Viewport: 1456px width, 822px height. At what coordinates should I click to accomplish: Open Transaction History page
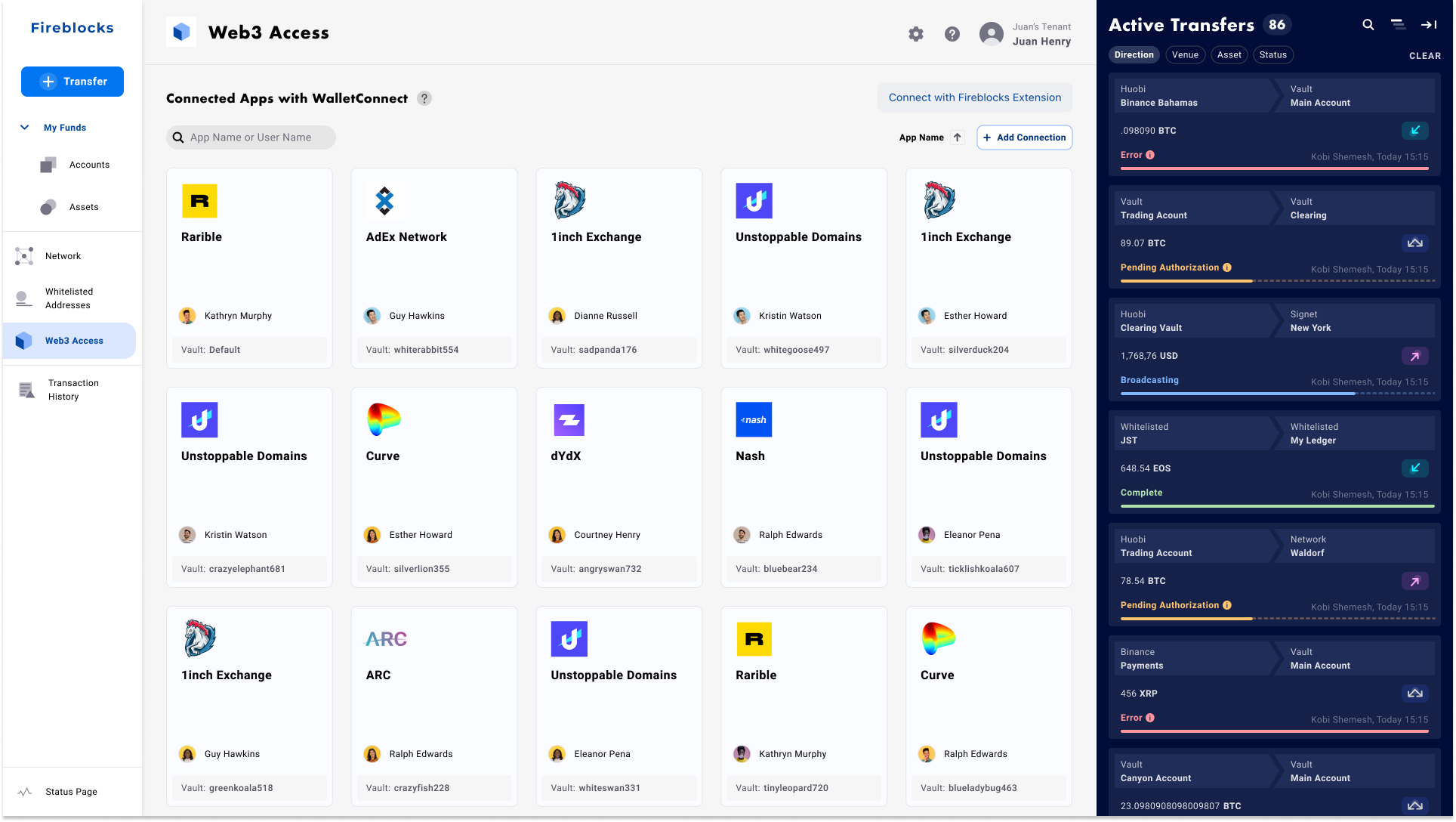(73, 390)
